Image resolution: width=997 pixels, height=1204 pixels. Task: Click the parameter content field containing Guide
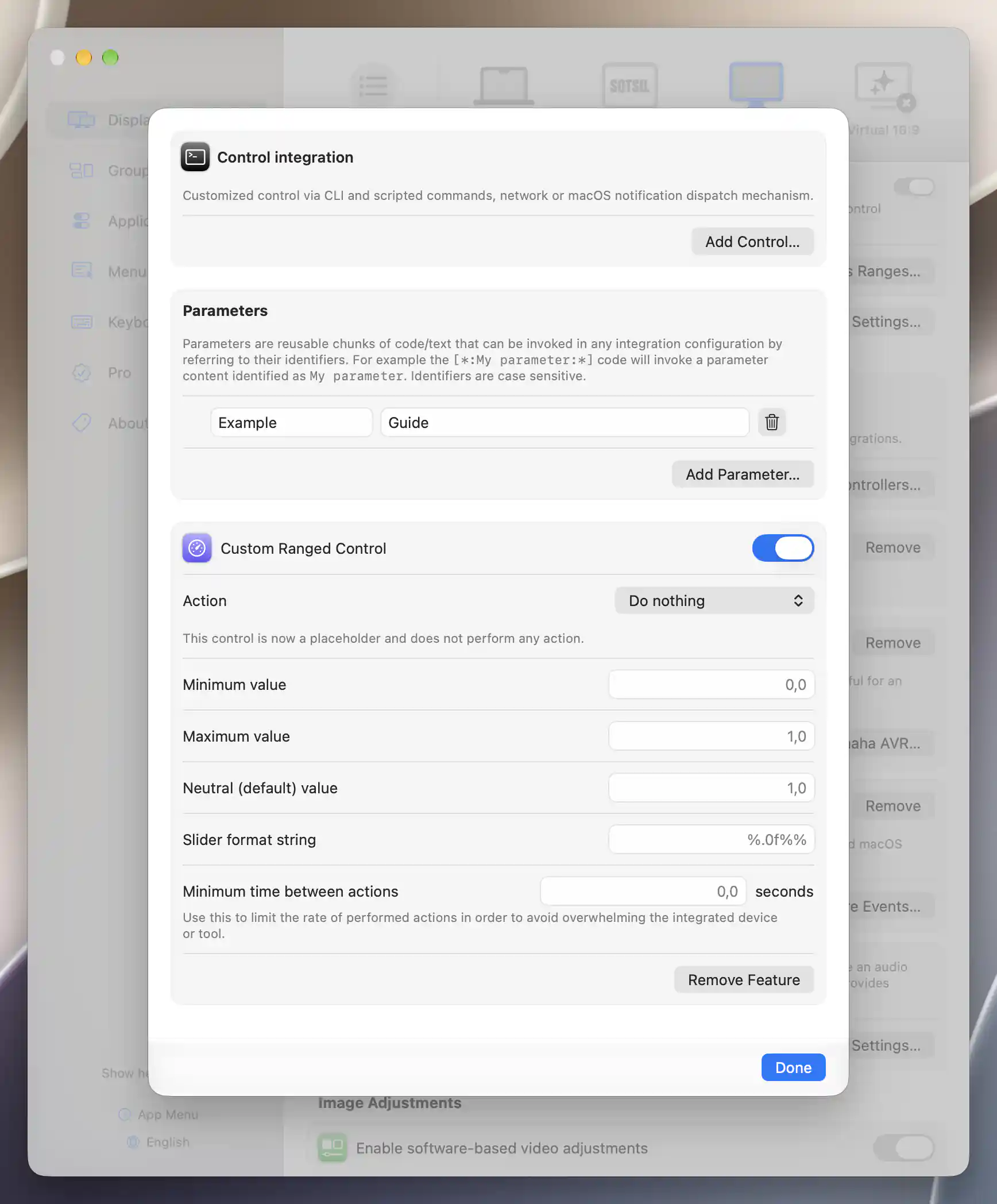[x=565, y=422]
